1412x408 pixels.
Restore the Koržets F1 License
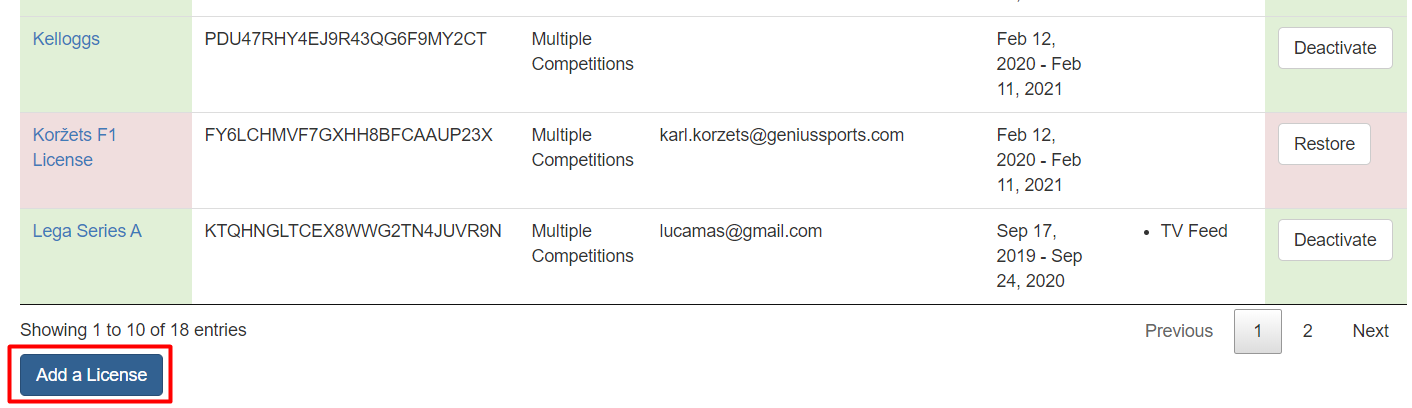(x=1323, y=144)
